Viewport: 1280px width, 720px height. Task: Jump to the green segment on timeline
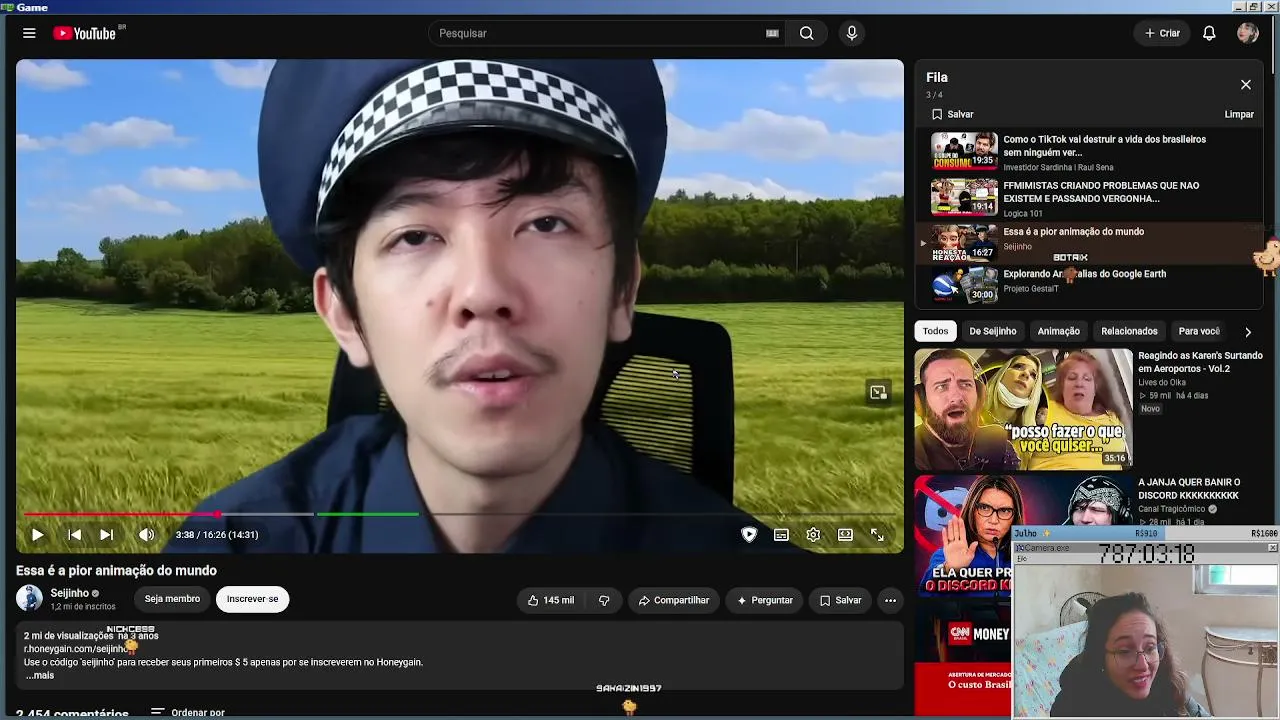pos(367,514)
